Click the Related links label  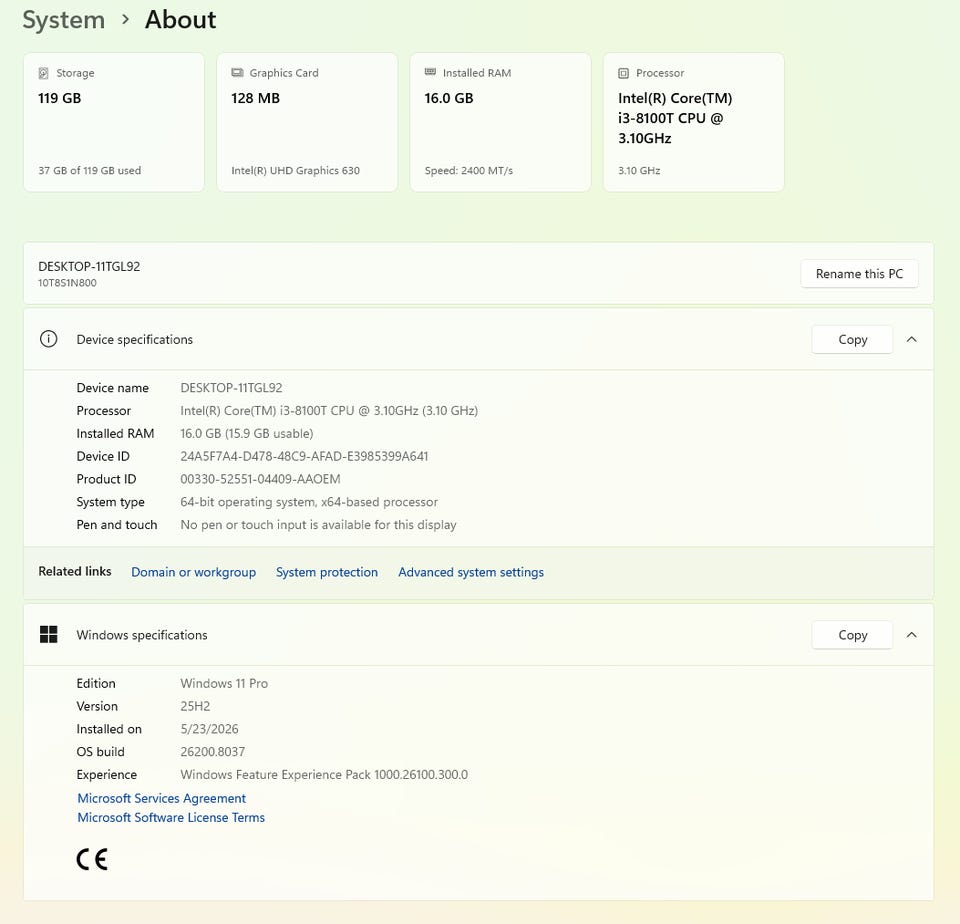[x=75, y=571]
